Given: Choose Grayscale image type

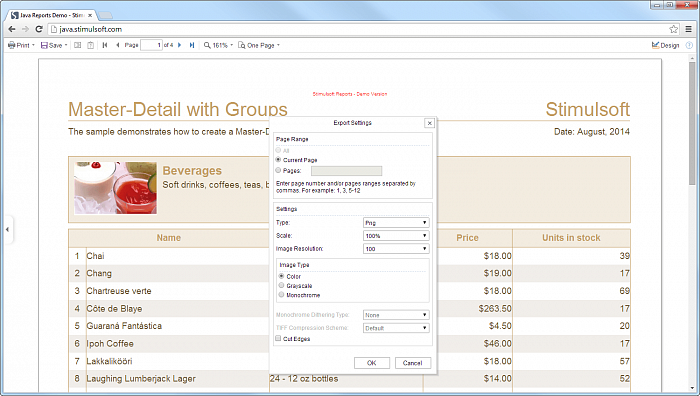Looking at the screenshot, I should (x=282, y=285).
